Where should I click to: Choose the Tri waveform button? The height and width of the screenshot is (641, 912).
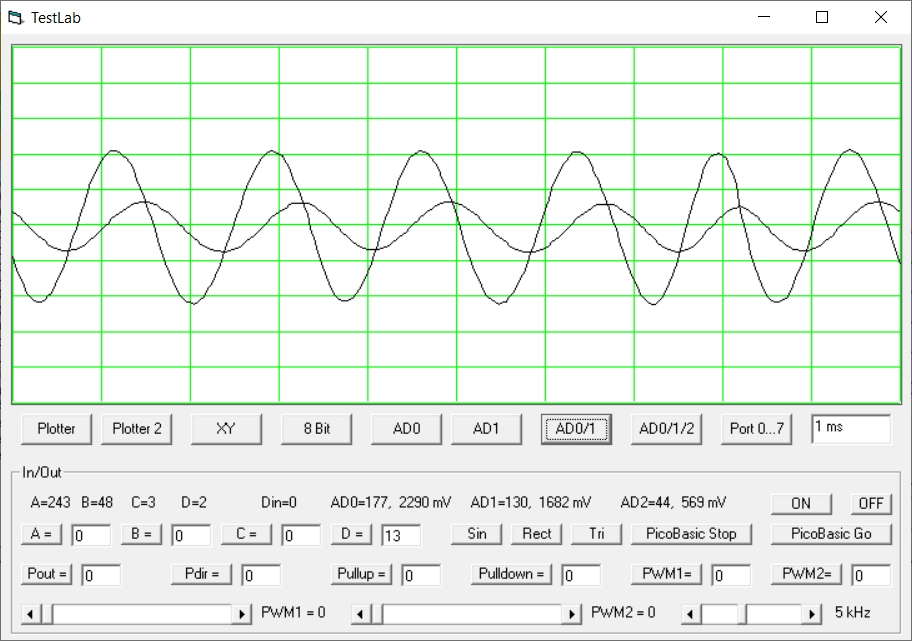[x=597, y=534]
